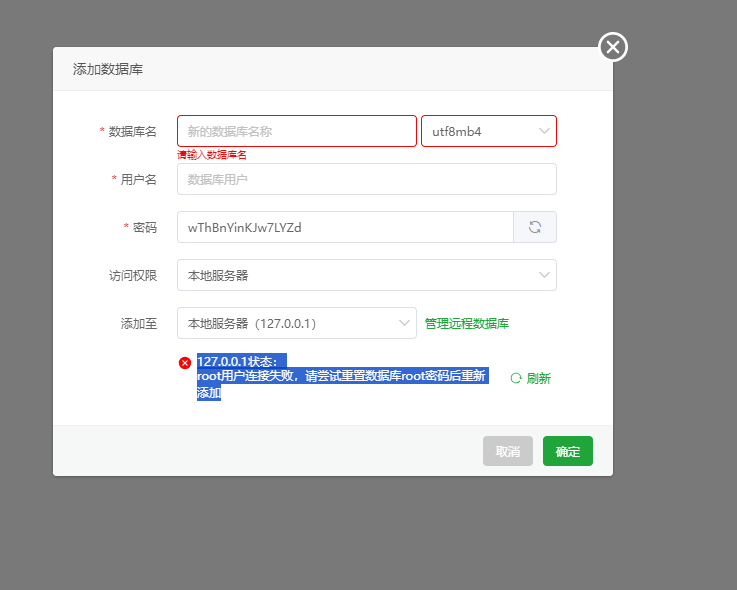Regenerate password with refresh icon
The image size is (737, 590).
click(535, 227)
